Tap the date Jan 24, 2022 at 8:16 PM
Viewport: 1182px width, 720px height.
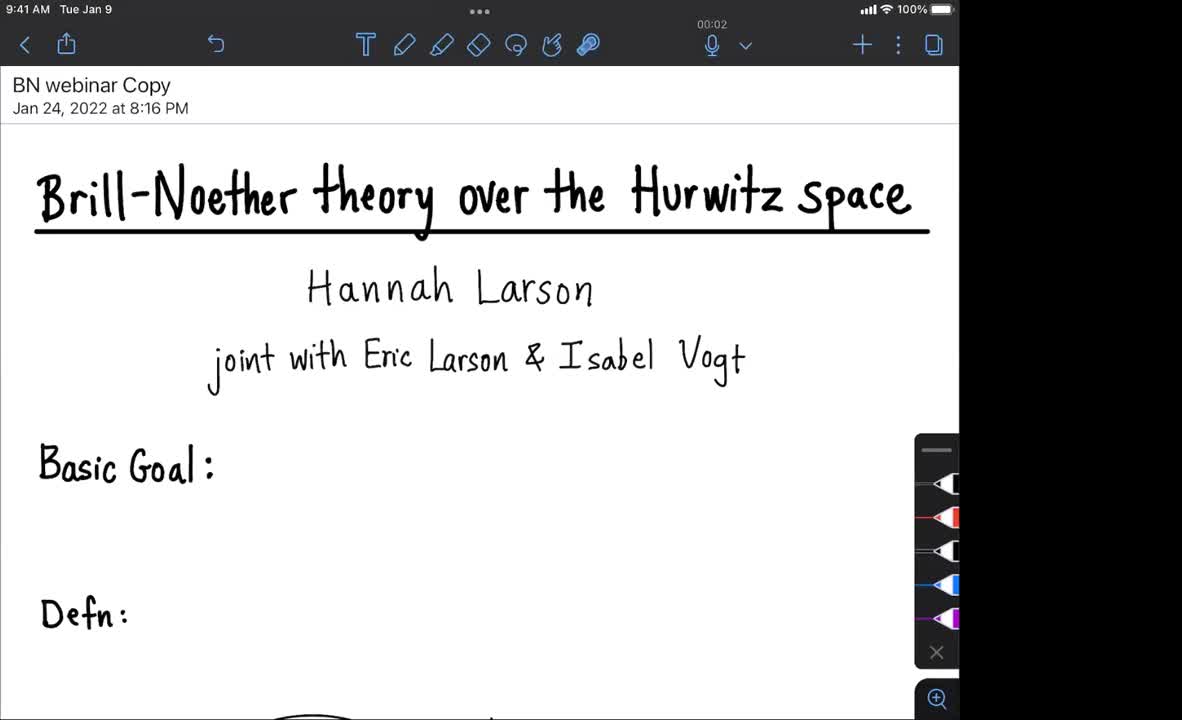coord(100,109)
